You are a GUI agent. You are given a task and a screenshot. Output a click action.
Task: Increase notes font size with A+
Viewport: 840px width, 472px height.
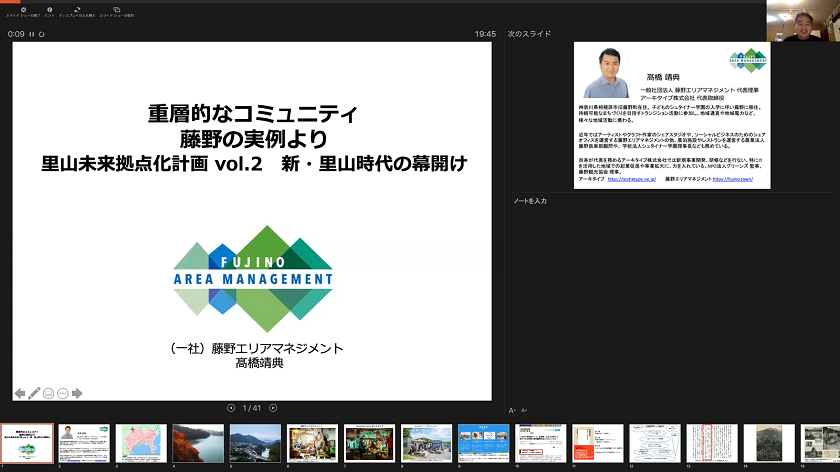click(512, 410)
